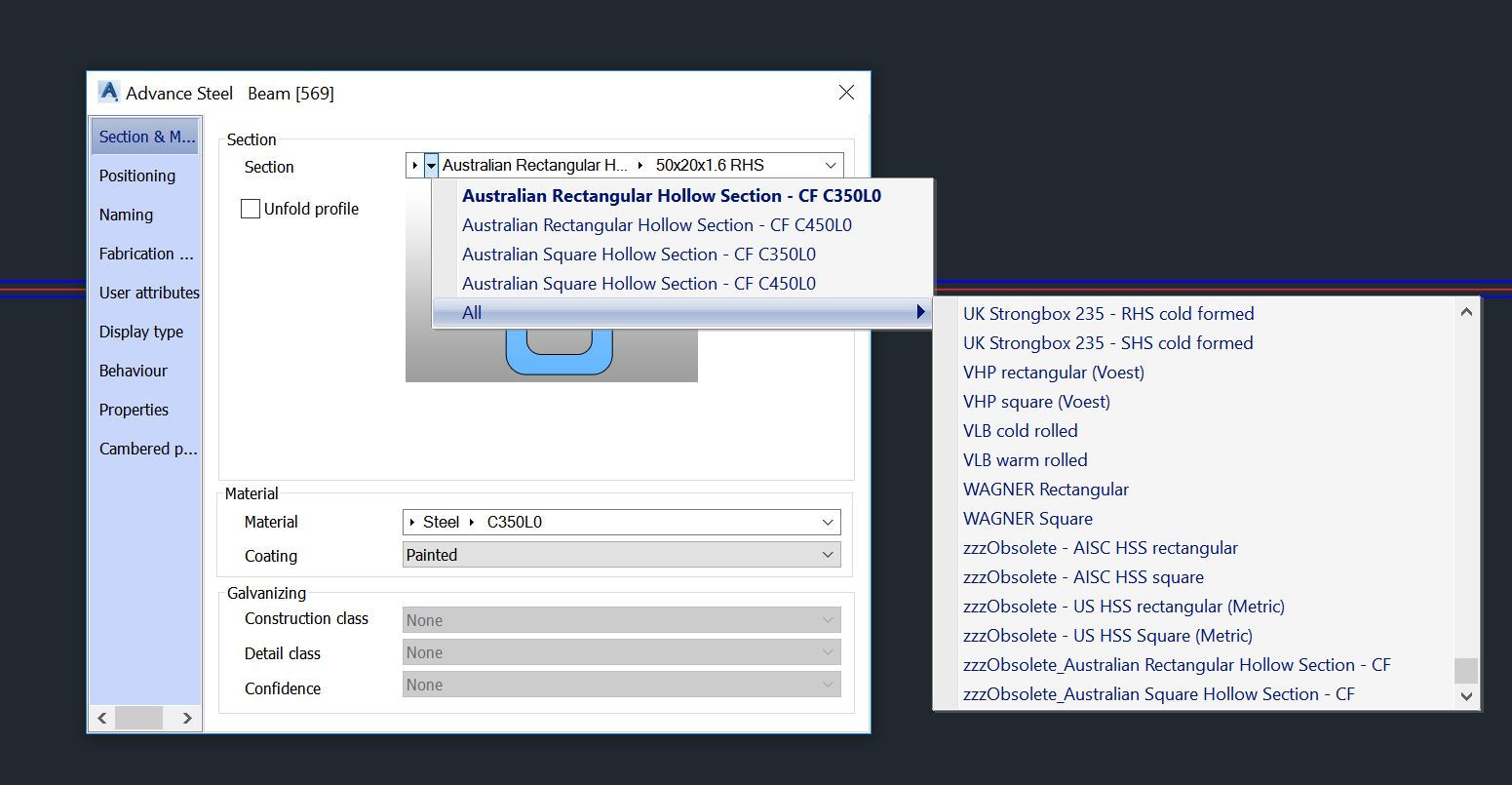Switch to the Positioning tab
This screenshot has width=1512, height=785.
pos(137,176)
